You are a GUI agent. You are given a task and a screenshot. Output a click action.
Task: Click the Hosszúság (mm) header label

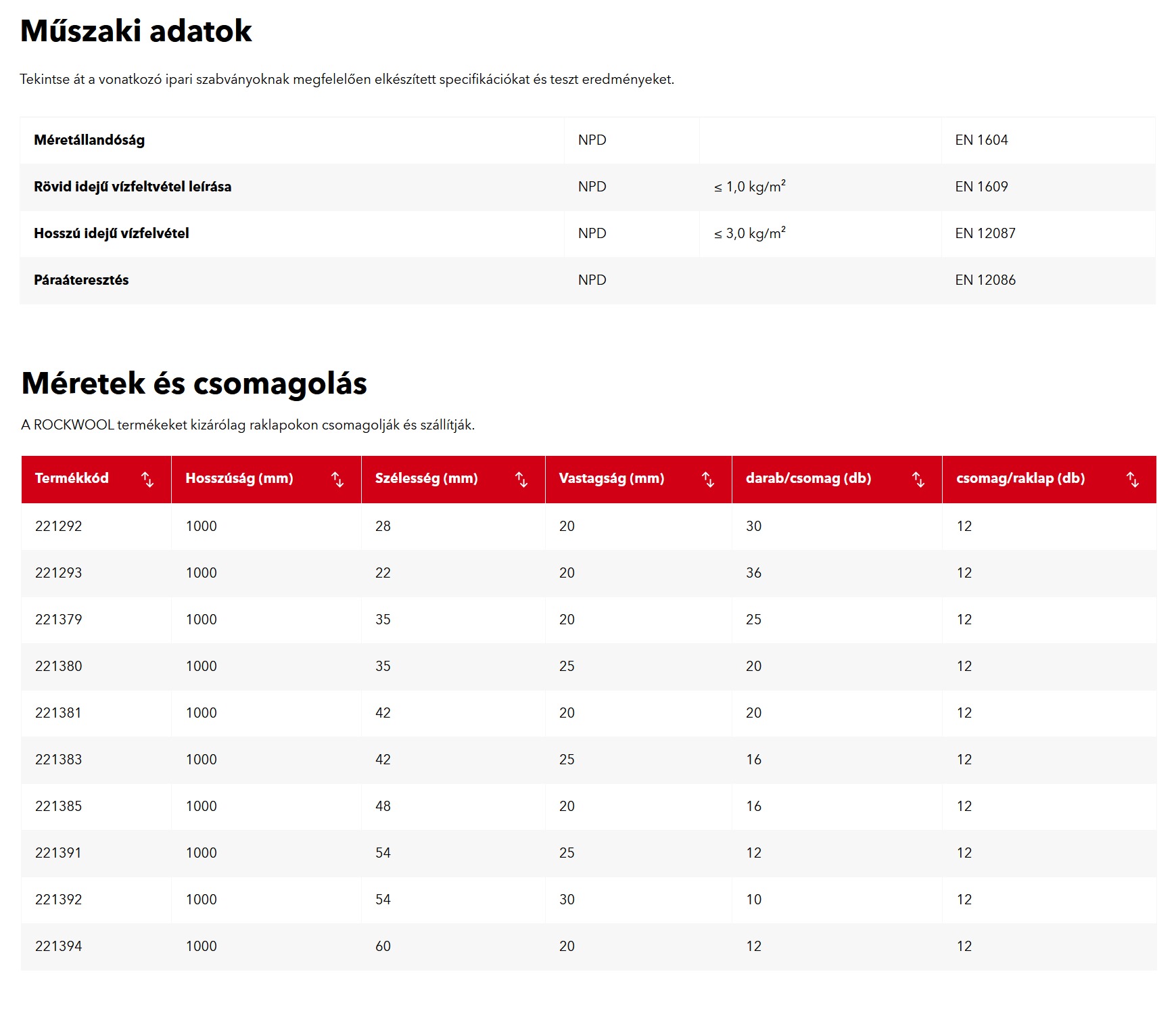coord(239,478)
